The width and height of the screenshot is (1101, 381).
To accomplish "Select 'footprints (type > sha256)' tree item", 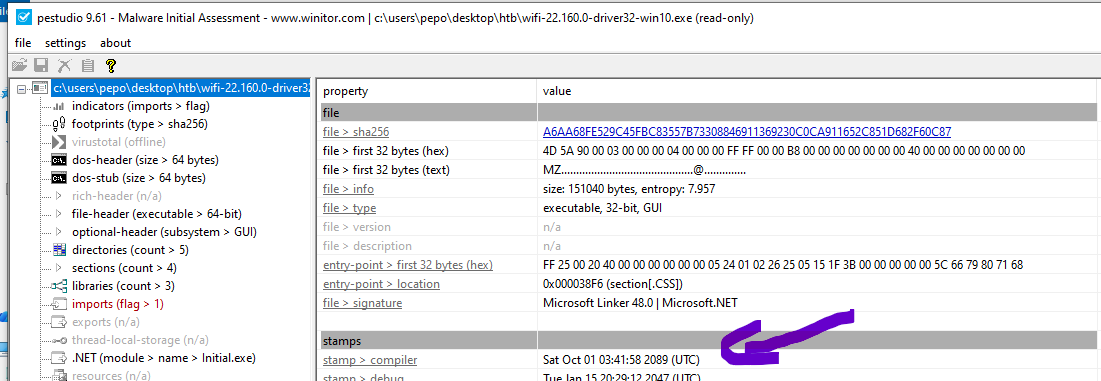I will point(140,124).
